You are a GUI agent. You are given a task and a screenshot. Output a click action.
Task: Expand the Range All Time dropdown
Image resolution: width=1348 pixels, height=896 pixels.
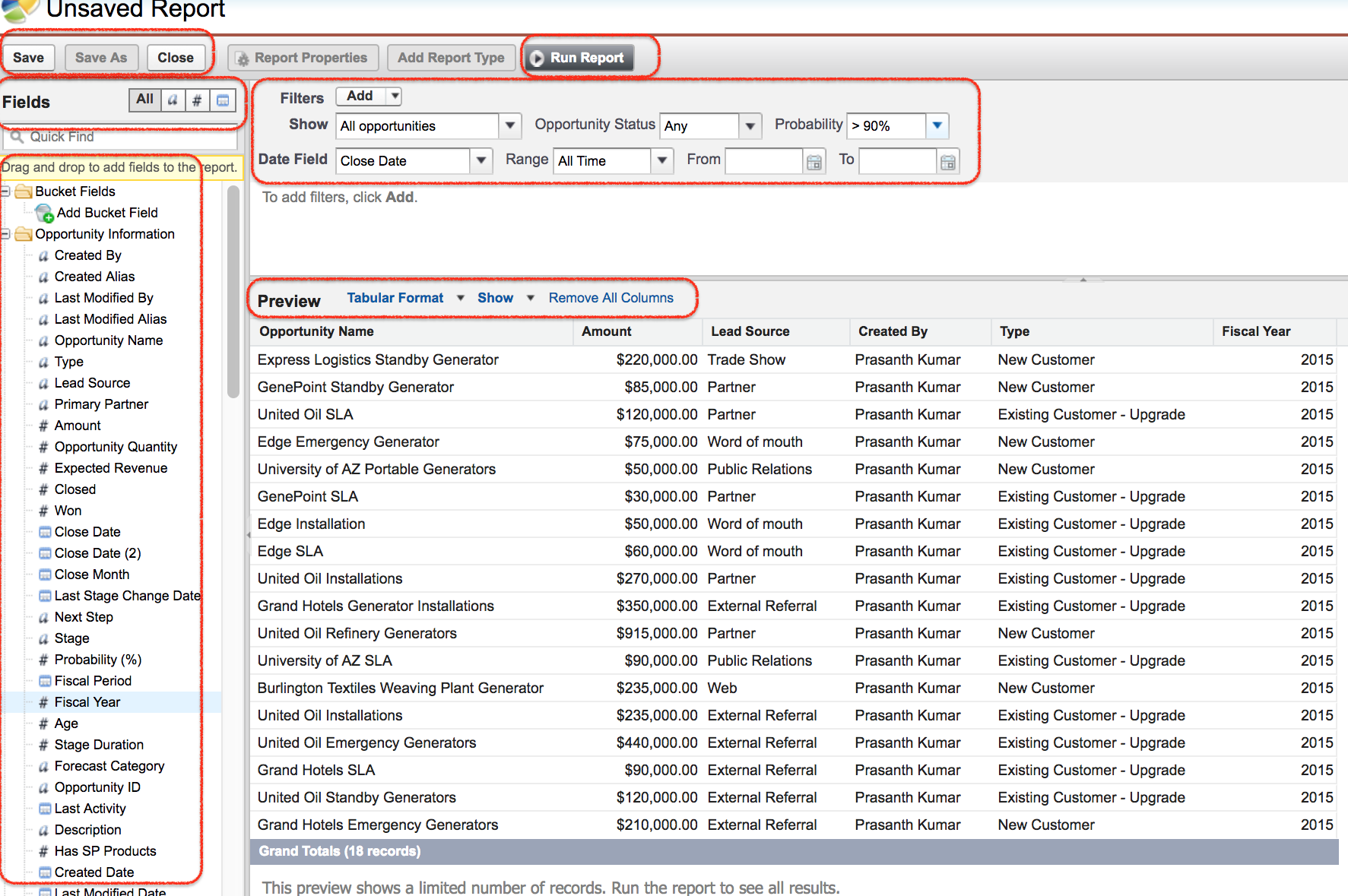click(661, 160)
